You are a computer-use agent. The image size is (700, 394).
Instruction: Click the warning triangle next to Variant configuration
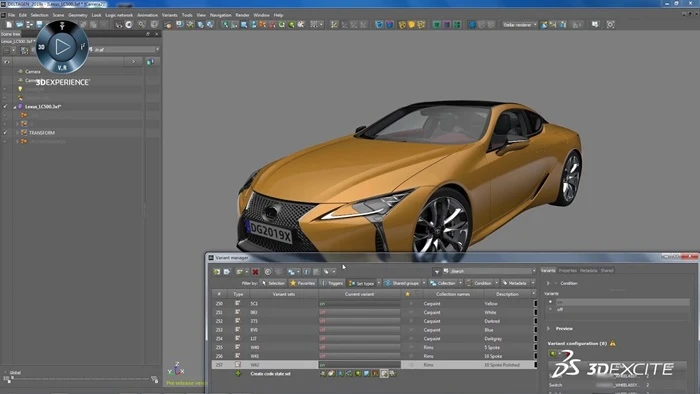pos(612,343)
